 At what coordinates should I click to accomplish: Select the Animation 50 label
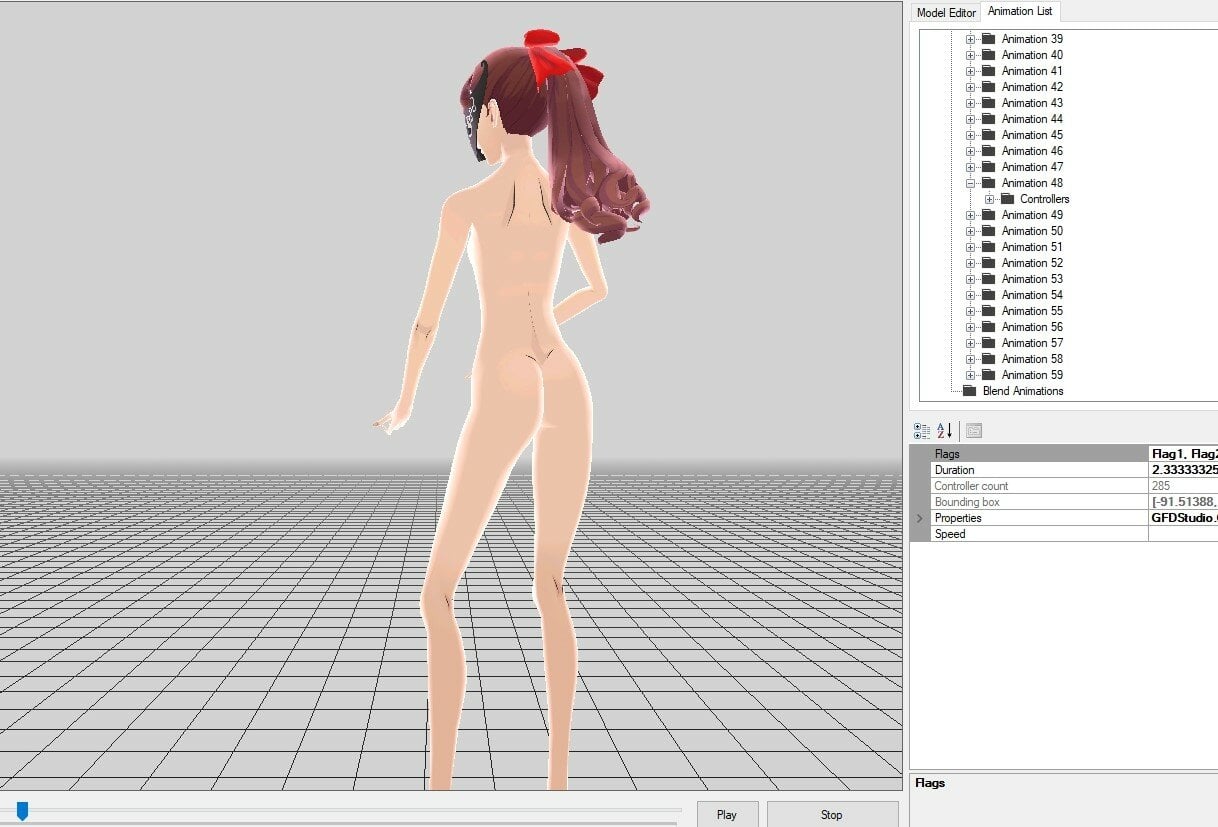(1032, 231)
